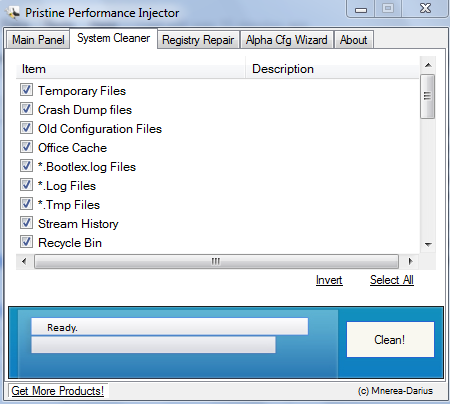The image size is (450, 404).
Task: Toggle the *.Log Files checkbox
Action: tap(26, 185)
